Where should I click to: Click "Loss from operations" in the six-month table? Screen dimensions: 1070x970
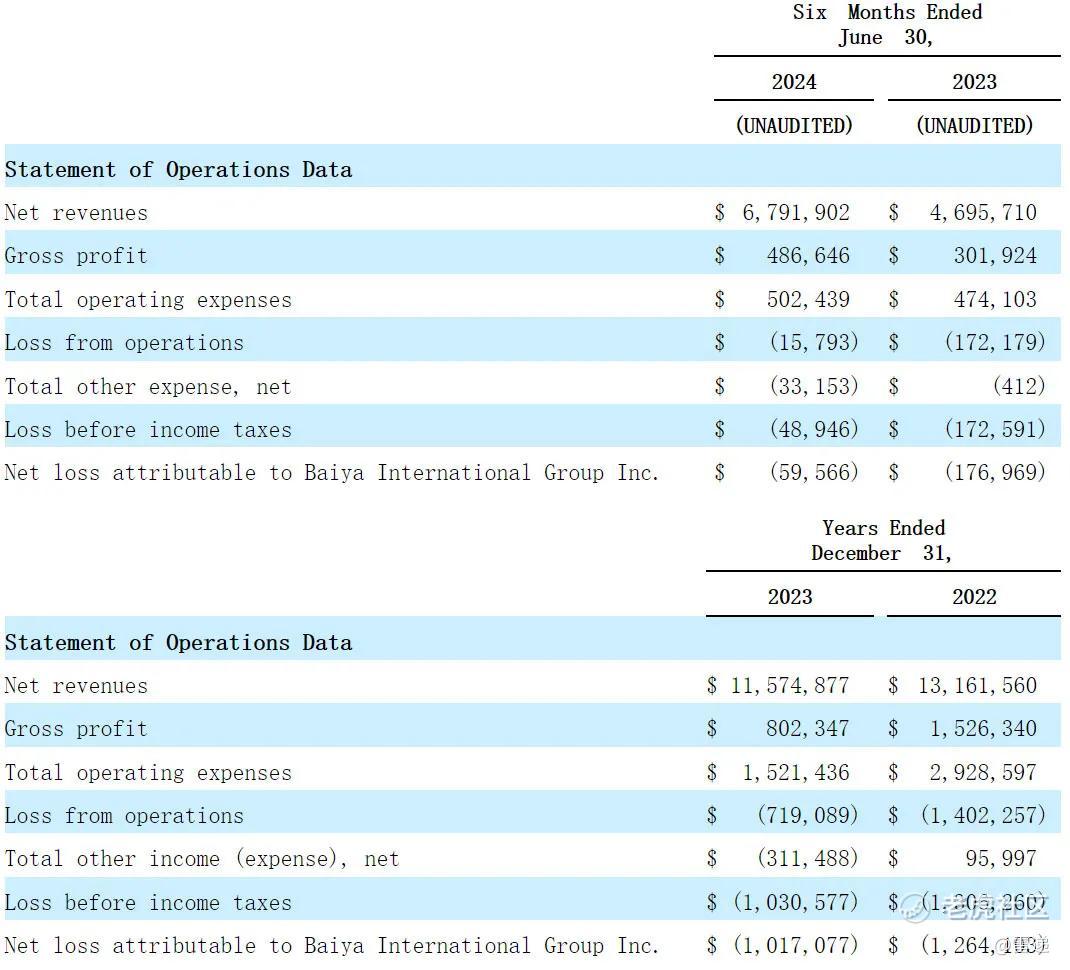pyautogui.click(x=124, y=343)
